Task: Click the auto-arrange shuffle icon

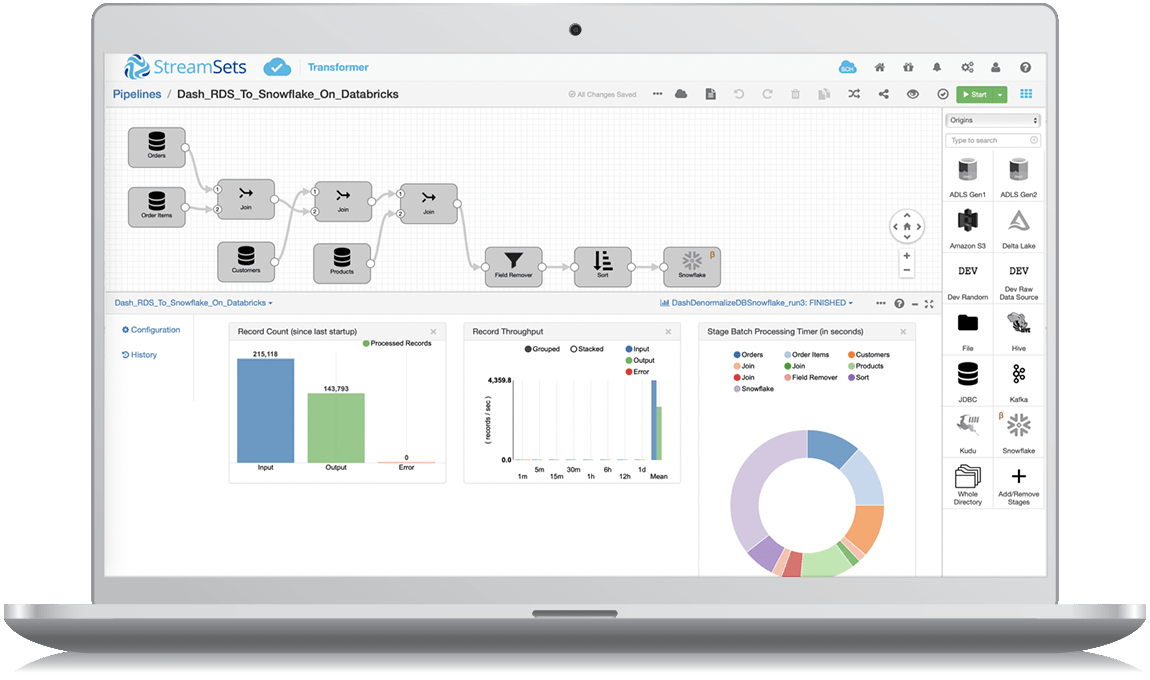Action: 854,94
